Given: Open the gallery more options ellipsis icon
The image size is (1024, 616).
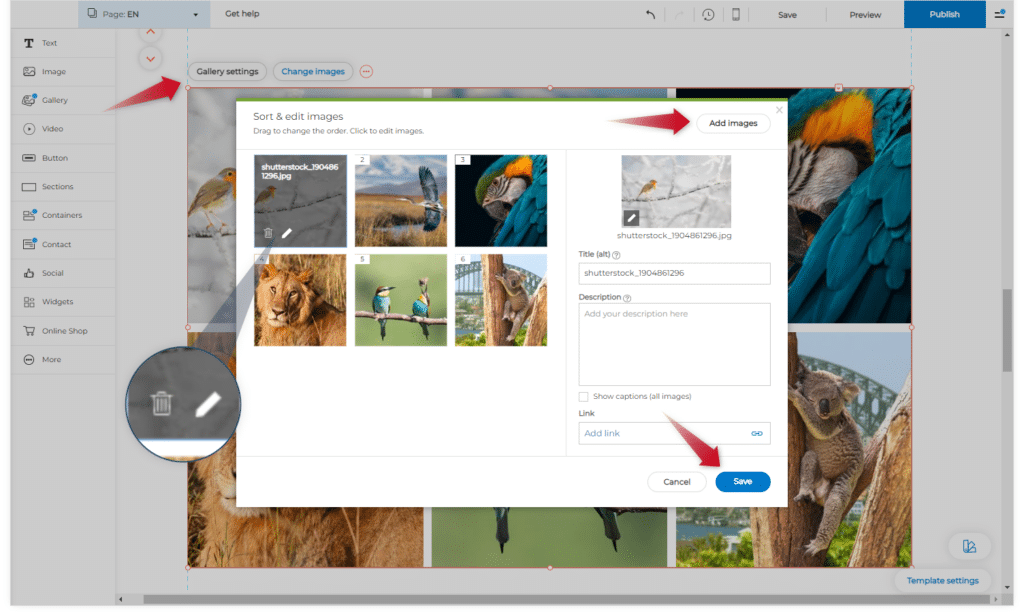Looking at the screenshot, I should coord(366,71).
